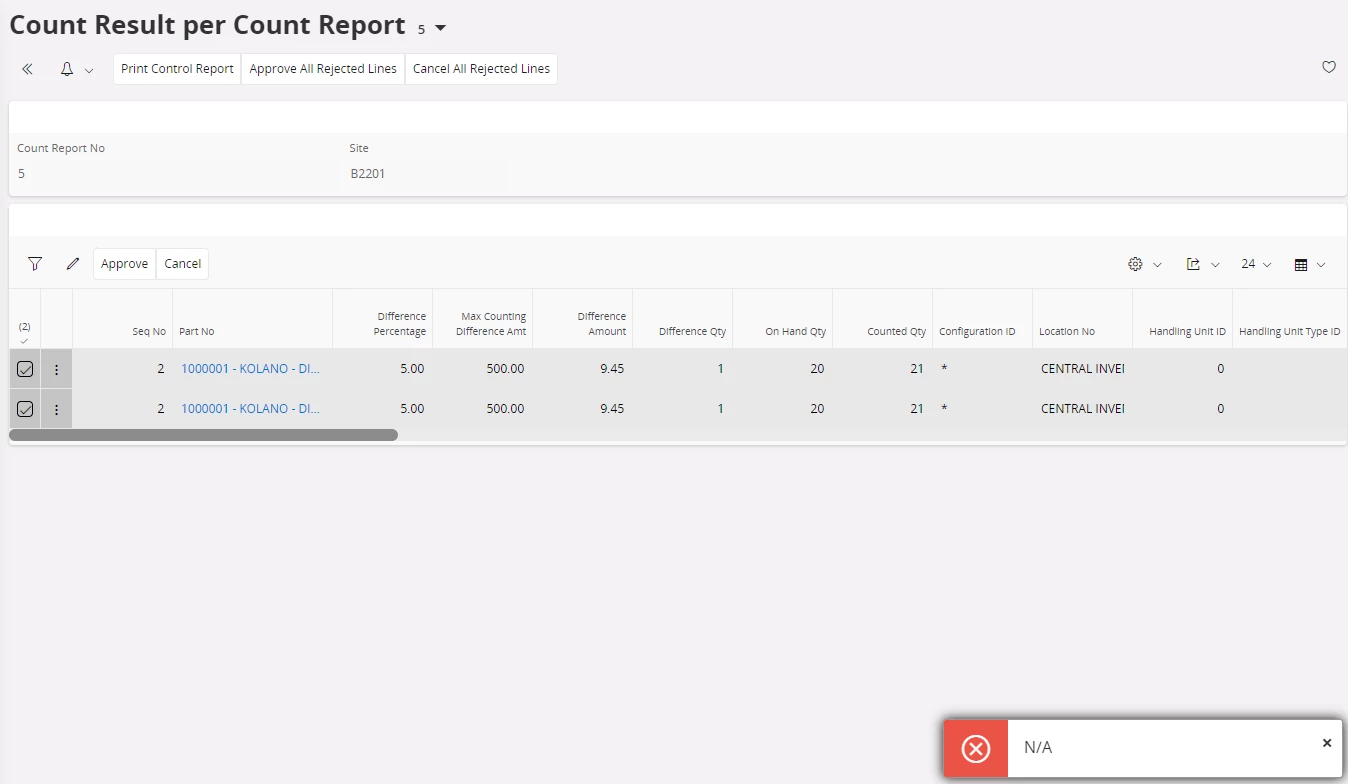Open the table filter funnel
1348x784 pixels.
click(x=35, y=264)
